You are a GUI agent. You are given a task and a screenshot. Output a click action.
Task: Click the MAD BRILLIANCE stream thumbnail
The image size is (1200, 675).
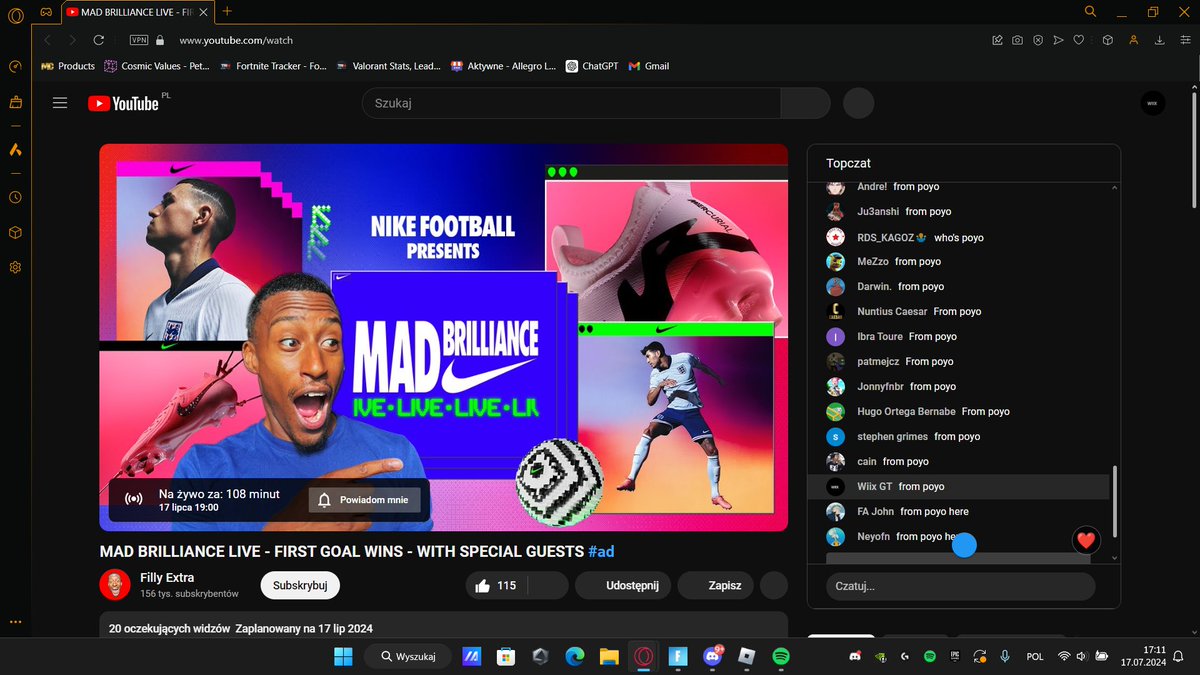(443, 337)
